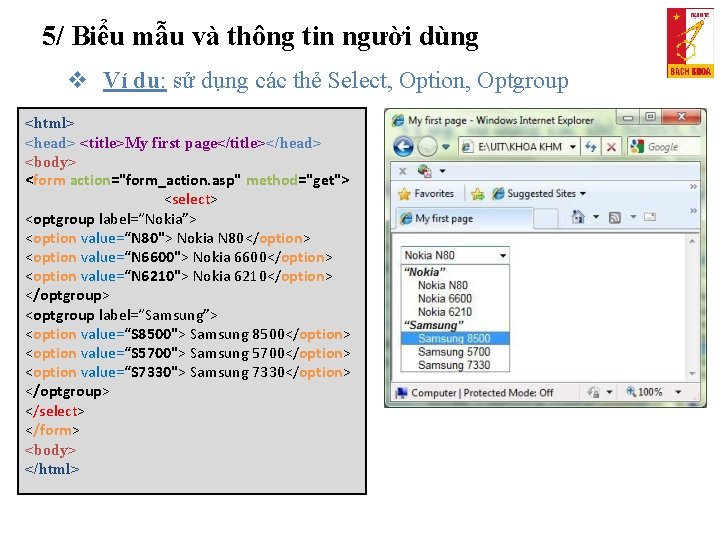Open the Favorites star button

pos(426,194)
